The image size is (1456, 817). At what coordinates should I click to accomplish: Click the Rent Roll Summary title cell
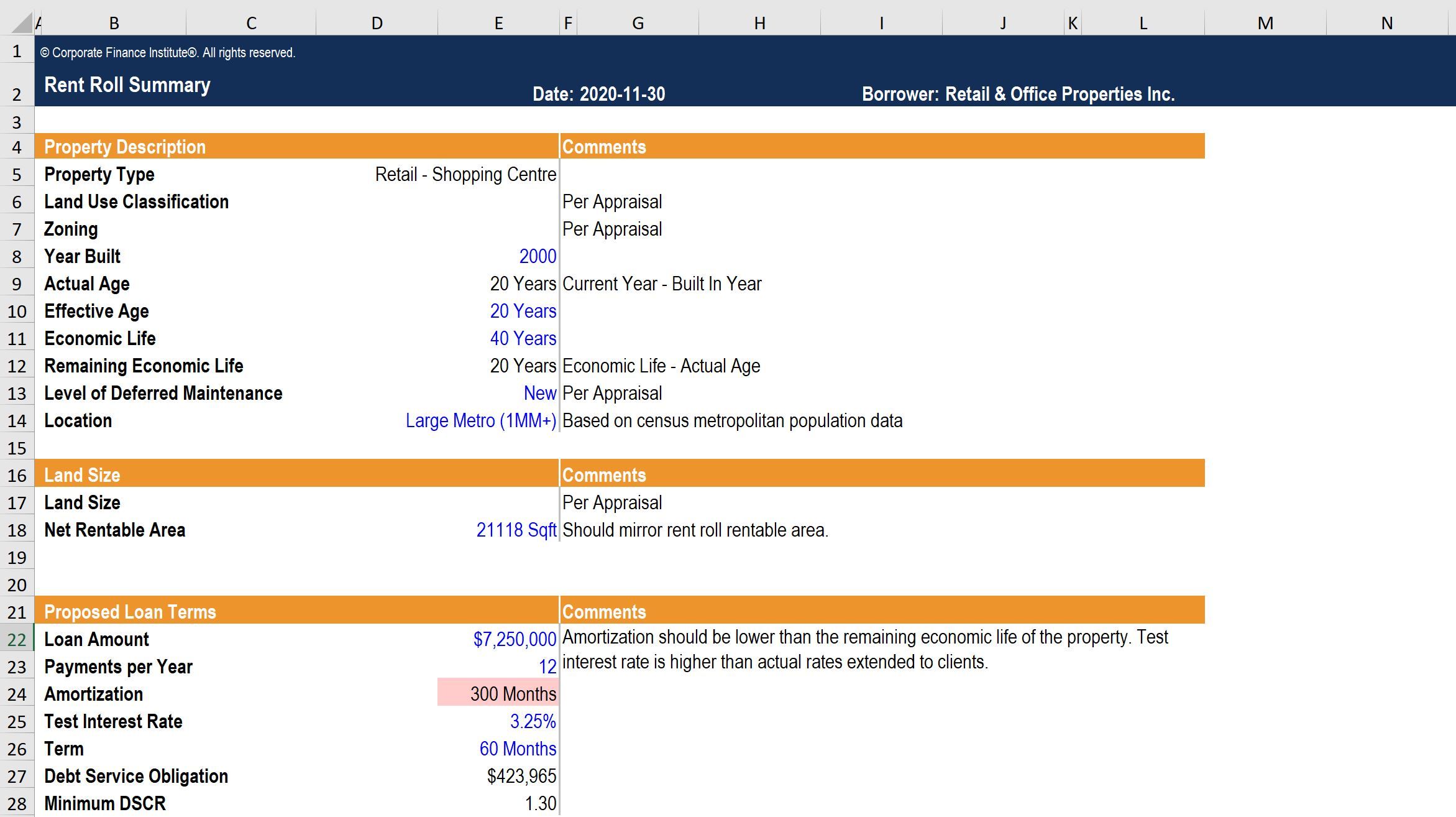[x=127, y=85]
